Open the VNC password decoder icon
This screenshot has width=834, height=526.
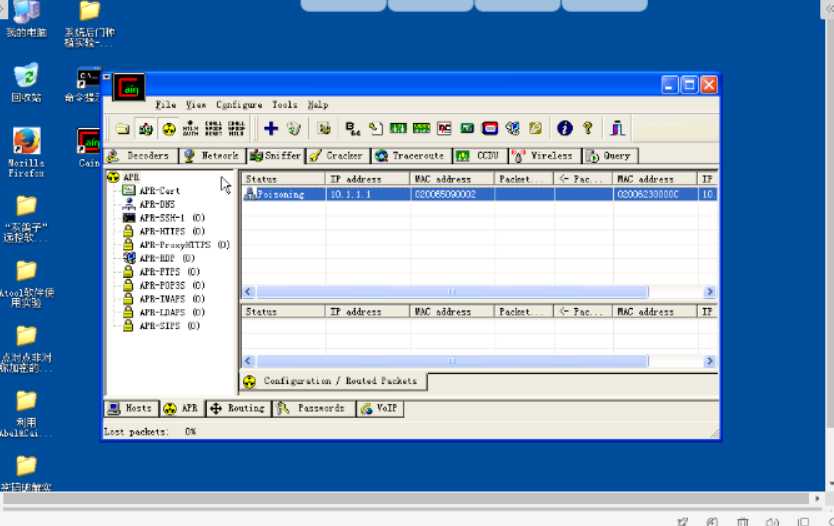tap(444, 128)
